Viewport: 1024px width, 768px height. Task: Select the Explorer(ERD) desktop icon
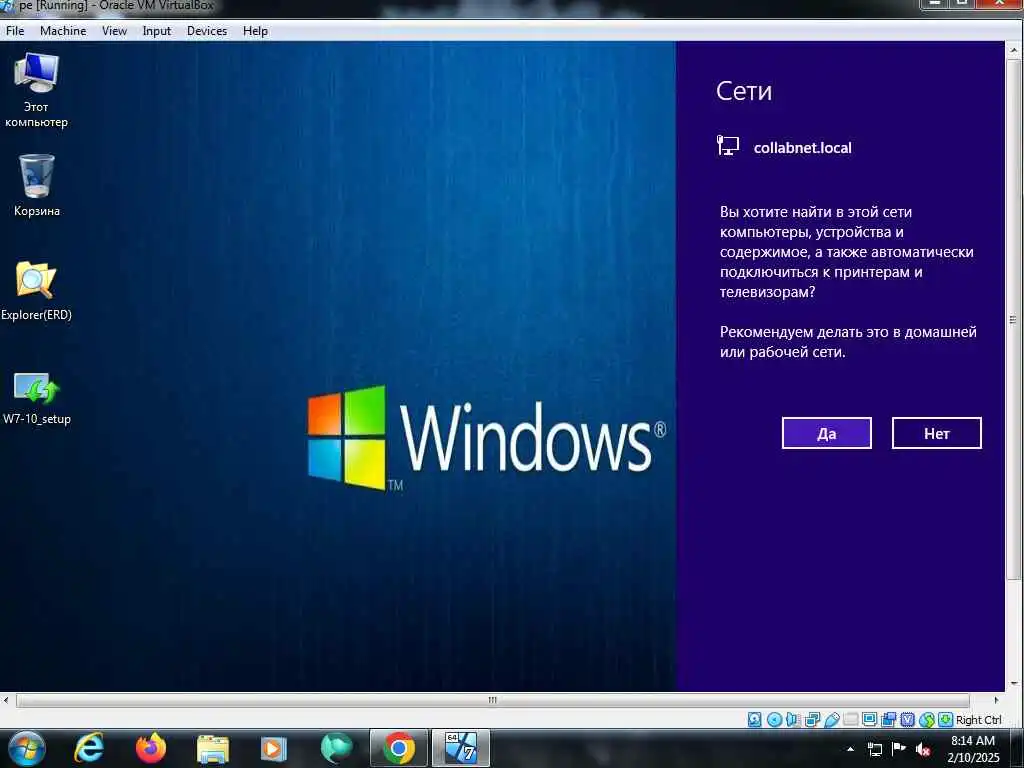[x=36, y=291]
